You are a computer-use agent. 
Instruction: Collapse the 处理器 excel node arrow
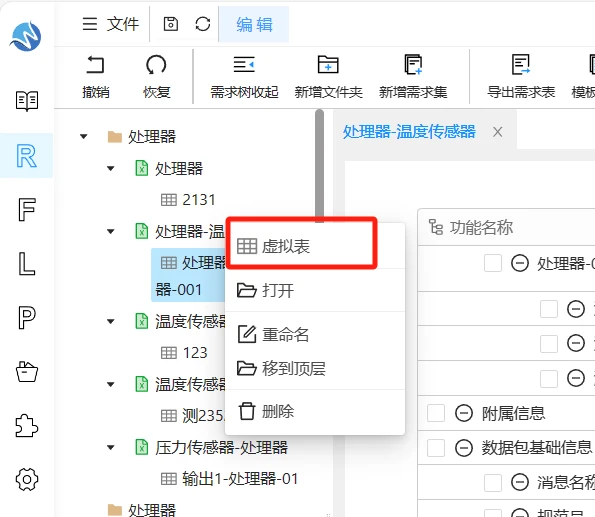click(110, 169)
